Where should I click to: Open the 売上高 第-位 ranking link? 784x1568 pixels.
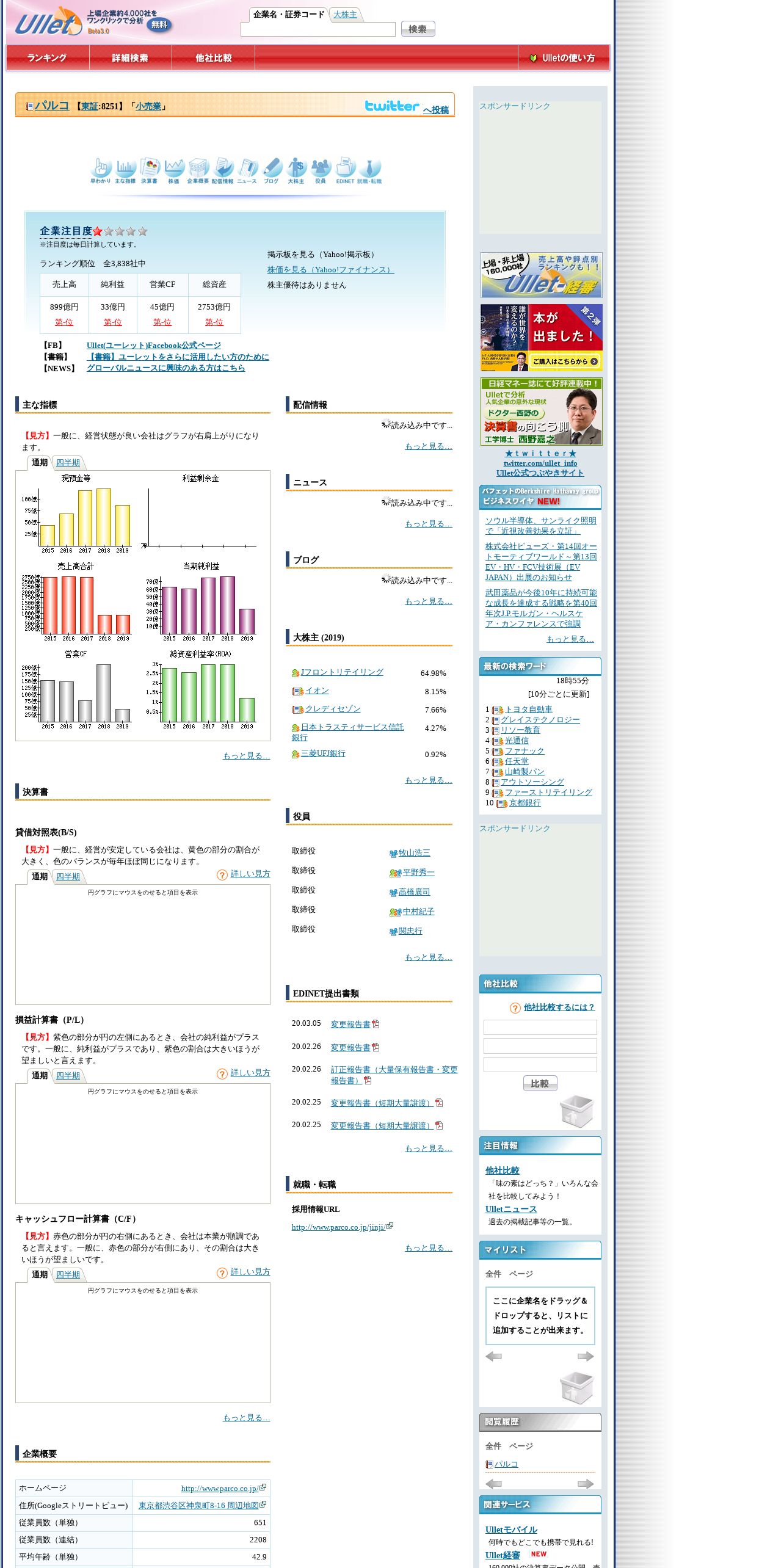pos(64,322)
